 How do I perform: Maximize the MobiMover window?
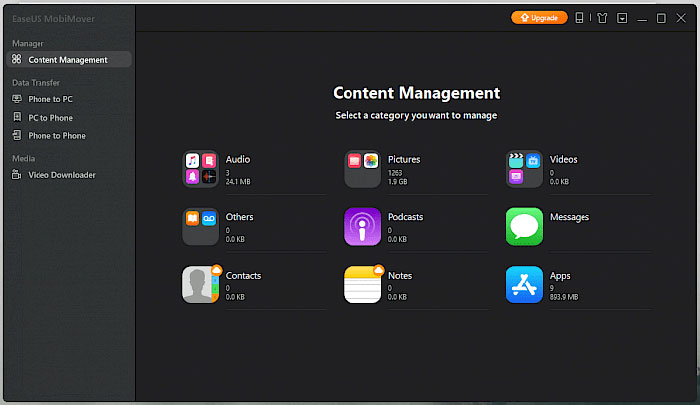point(661,18)
